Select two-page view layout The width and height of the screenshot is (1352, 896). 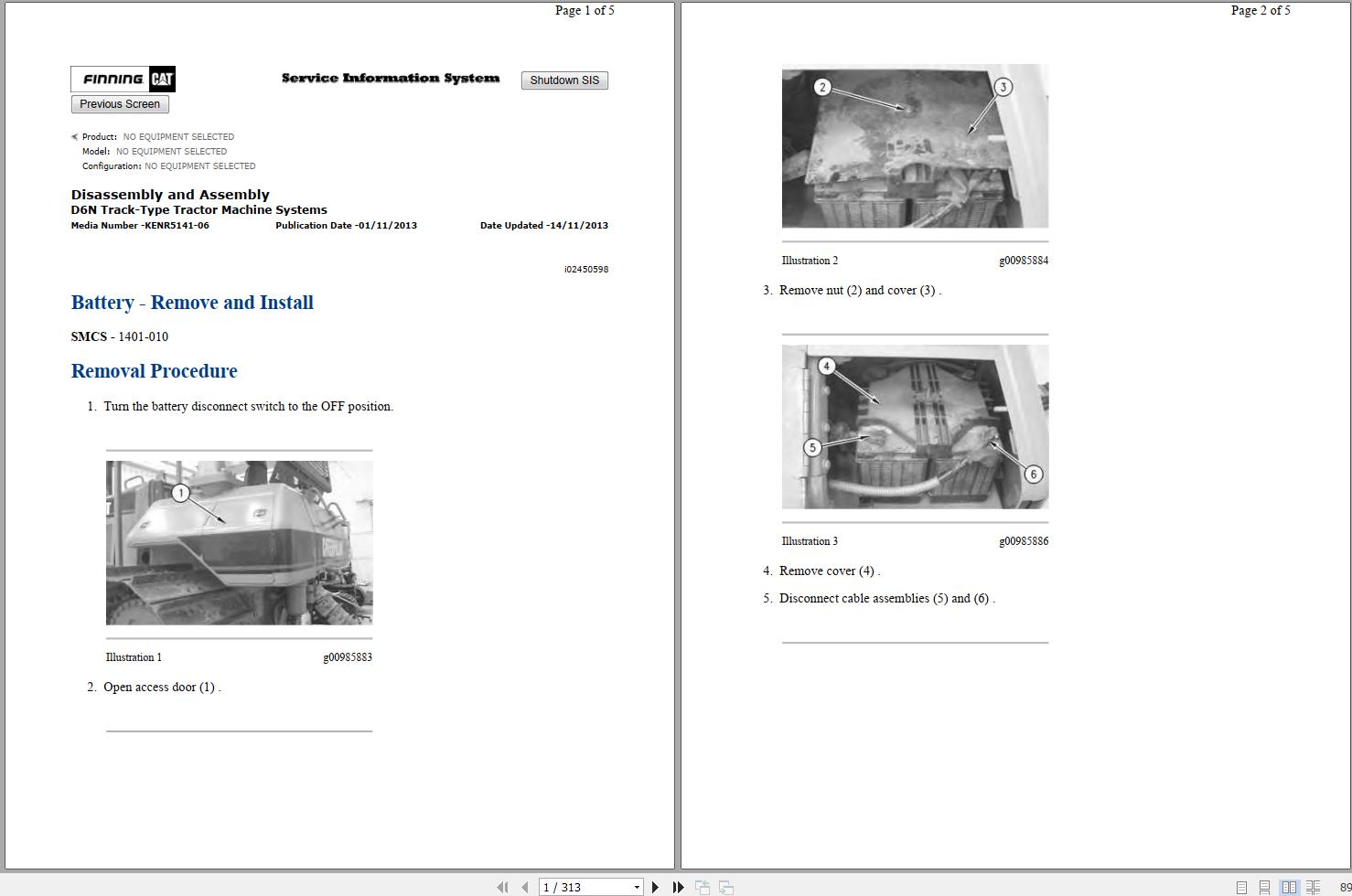pyautogui.click(x=1289, y=888)
